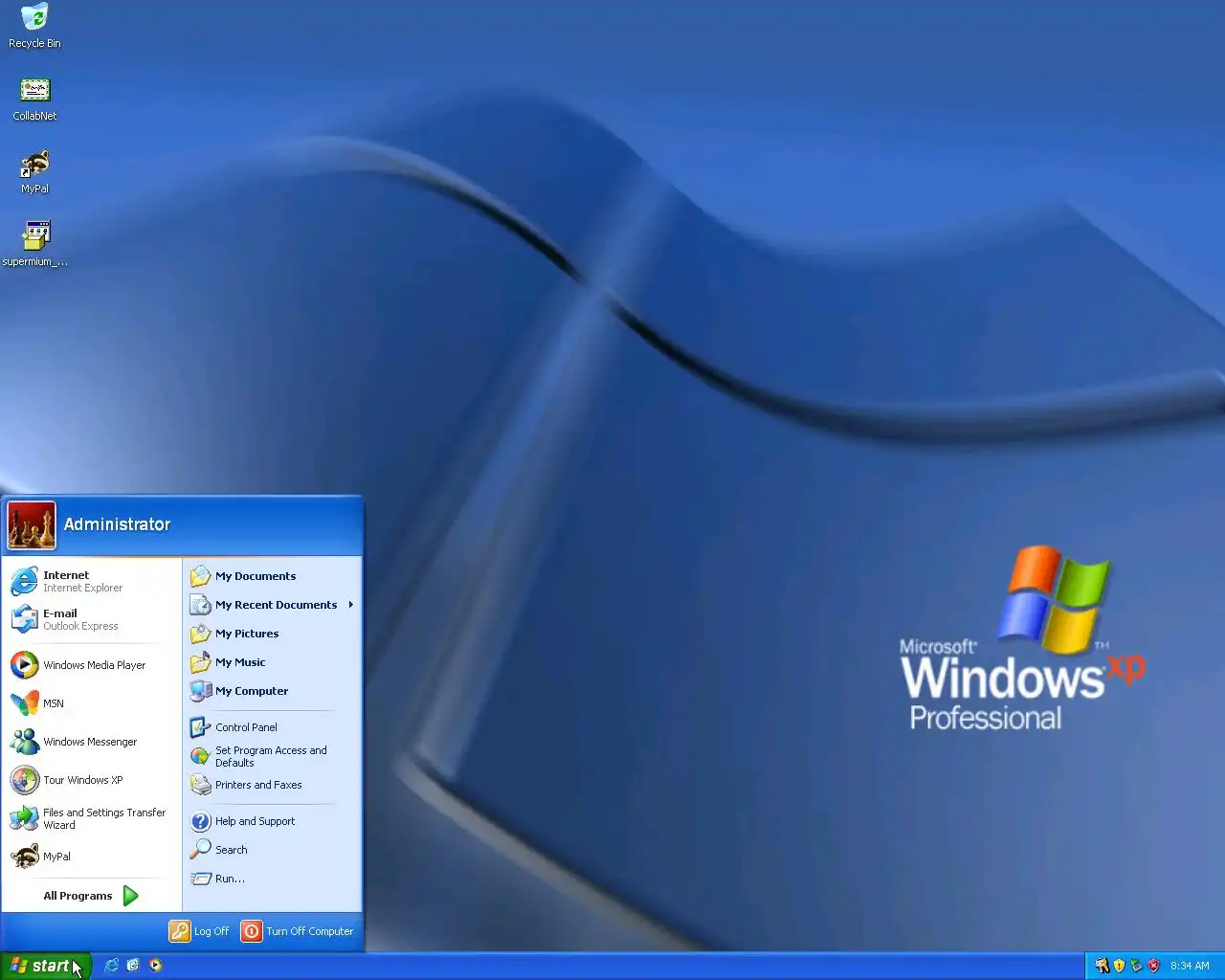Click the 8:34 AM taskbar clock
This screenshot has height=980, width=1225.
click(1190, 966)
